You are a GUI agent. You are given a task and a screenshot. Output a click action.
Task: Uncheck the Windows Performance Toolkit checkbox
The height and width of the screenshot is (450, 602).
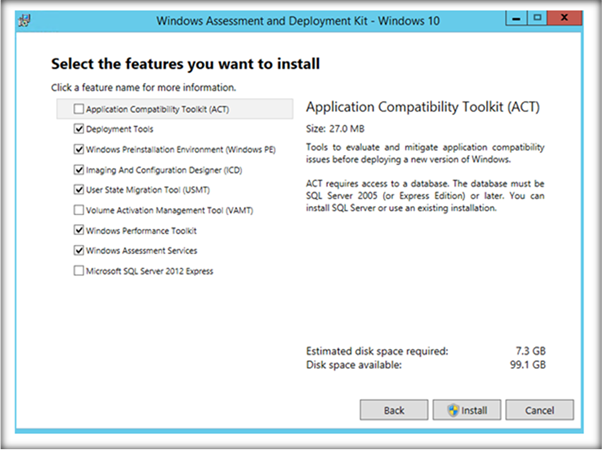point(79,230)
